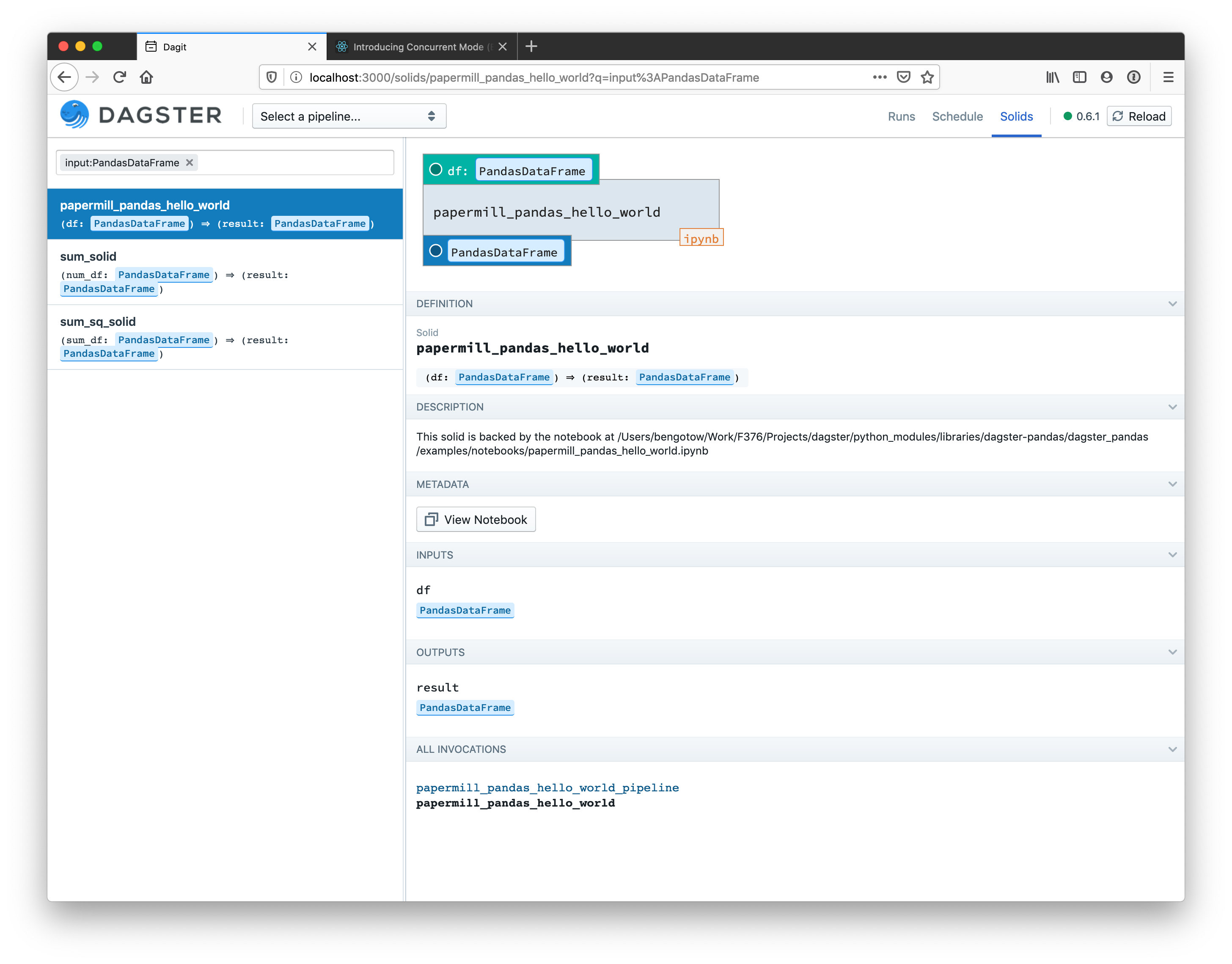Click the ipynb badge on solid node

pos(701,238)
